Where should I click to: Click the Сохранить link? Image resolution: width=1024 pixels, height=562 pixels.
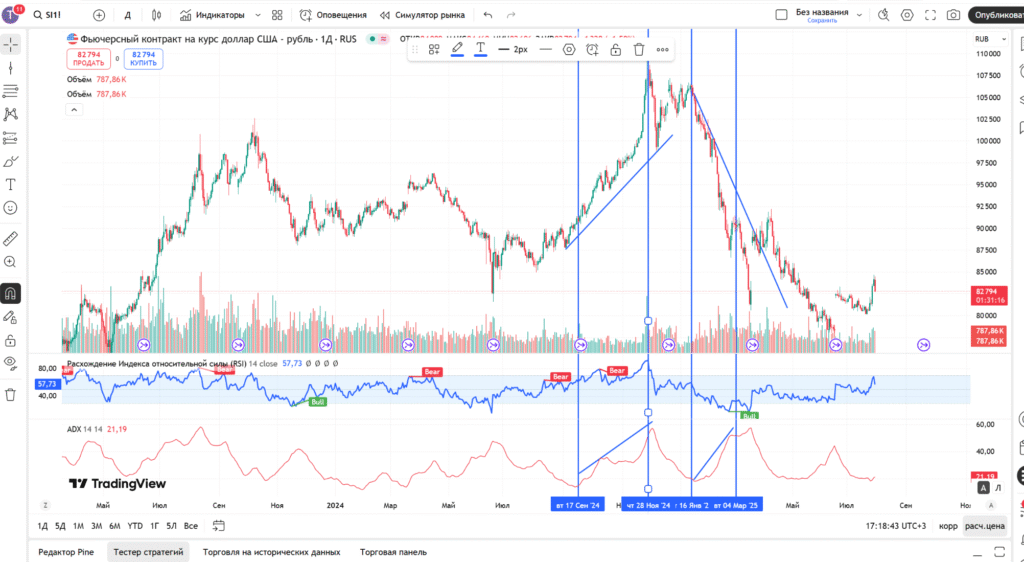(x=822, y=21)
